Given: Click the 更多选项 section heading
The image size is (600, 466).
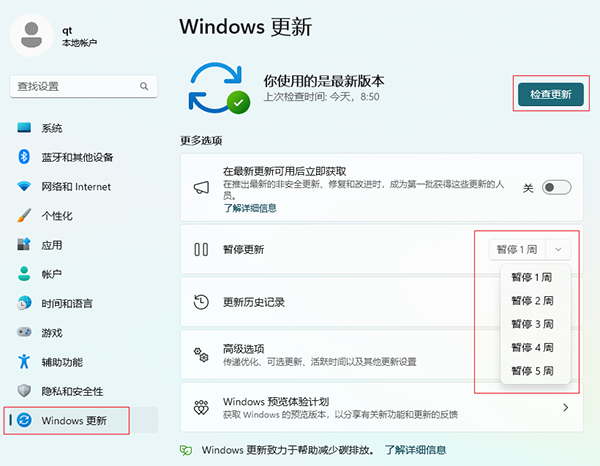Looking at the screenshot, I should pyautogui.click(x=201, y=140).
